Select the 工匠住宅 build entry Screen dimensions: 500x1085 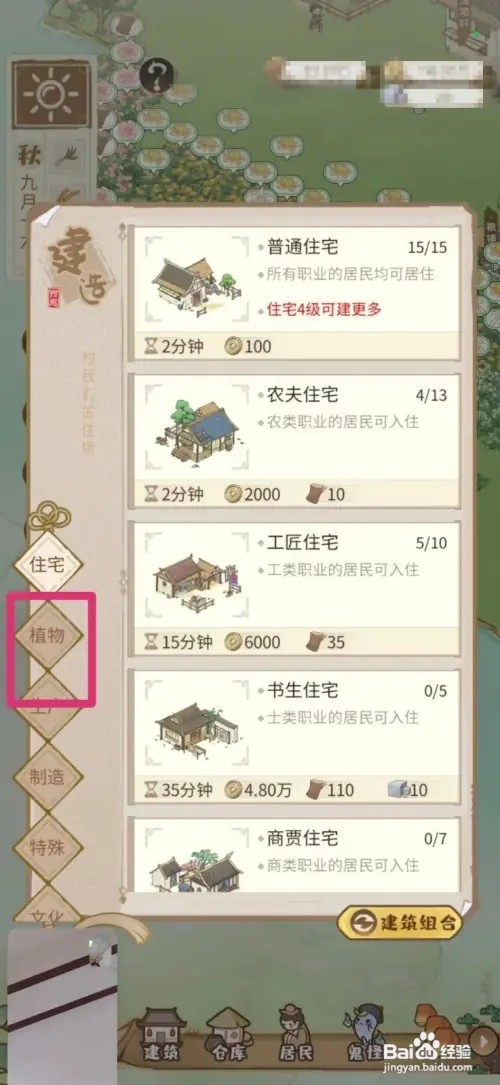point(294,590)
